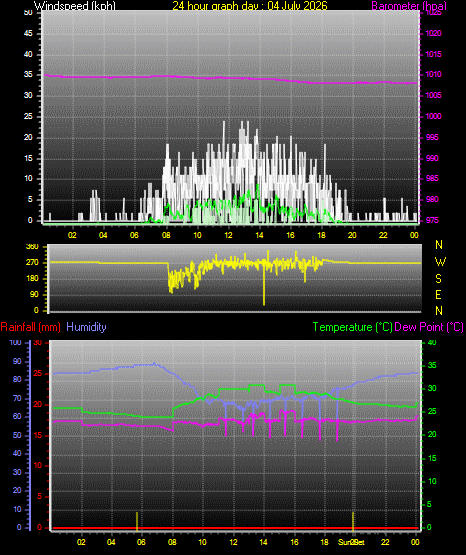Screen dimensions: 466x555
Task: Click hour "14" under the bottom temperature chart
Action: [x=263, y=542]
